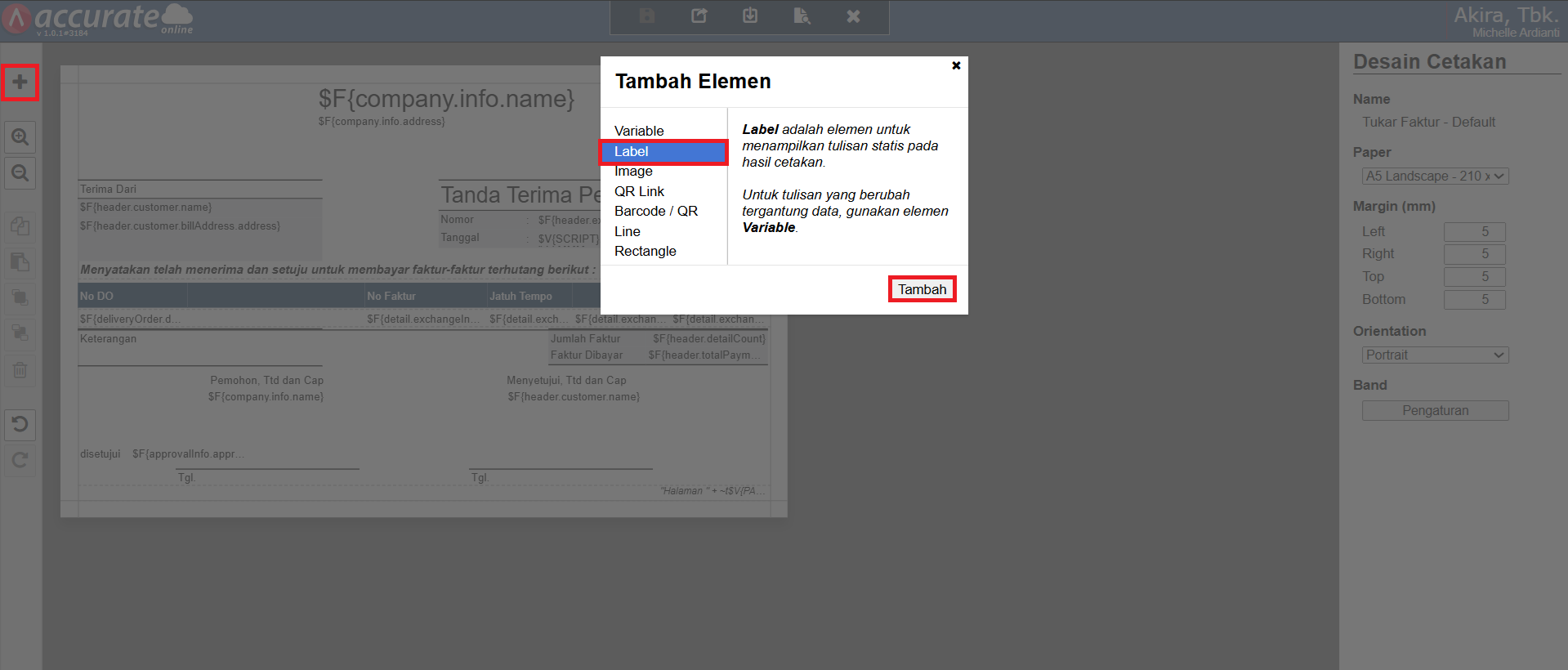This screenshot has width=1568, height=670.
Task: Choose QR Link element type
Action: pos(639,191)
